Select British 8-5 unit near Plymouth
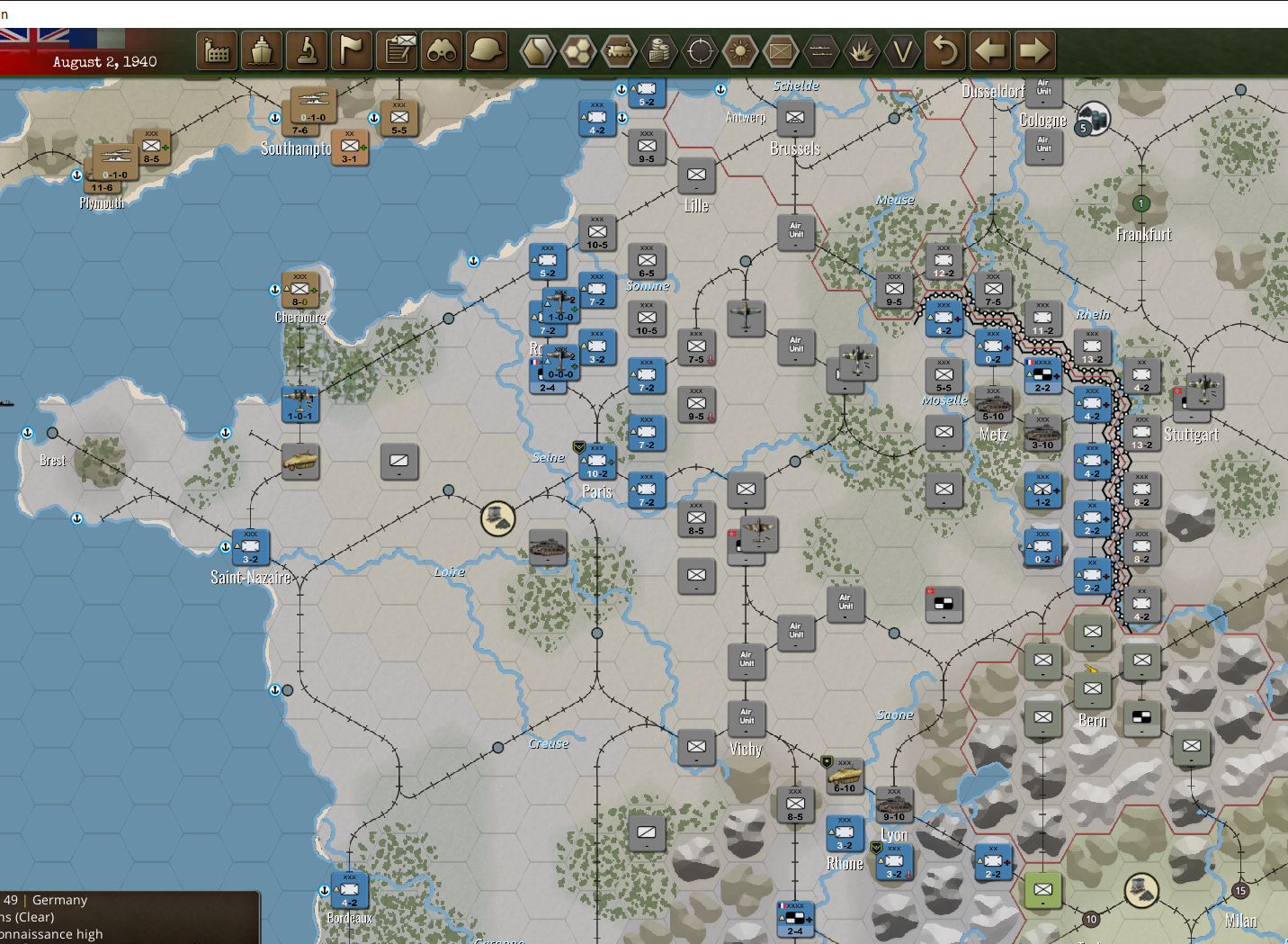 (152, 147)
